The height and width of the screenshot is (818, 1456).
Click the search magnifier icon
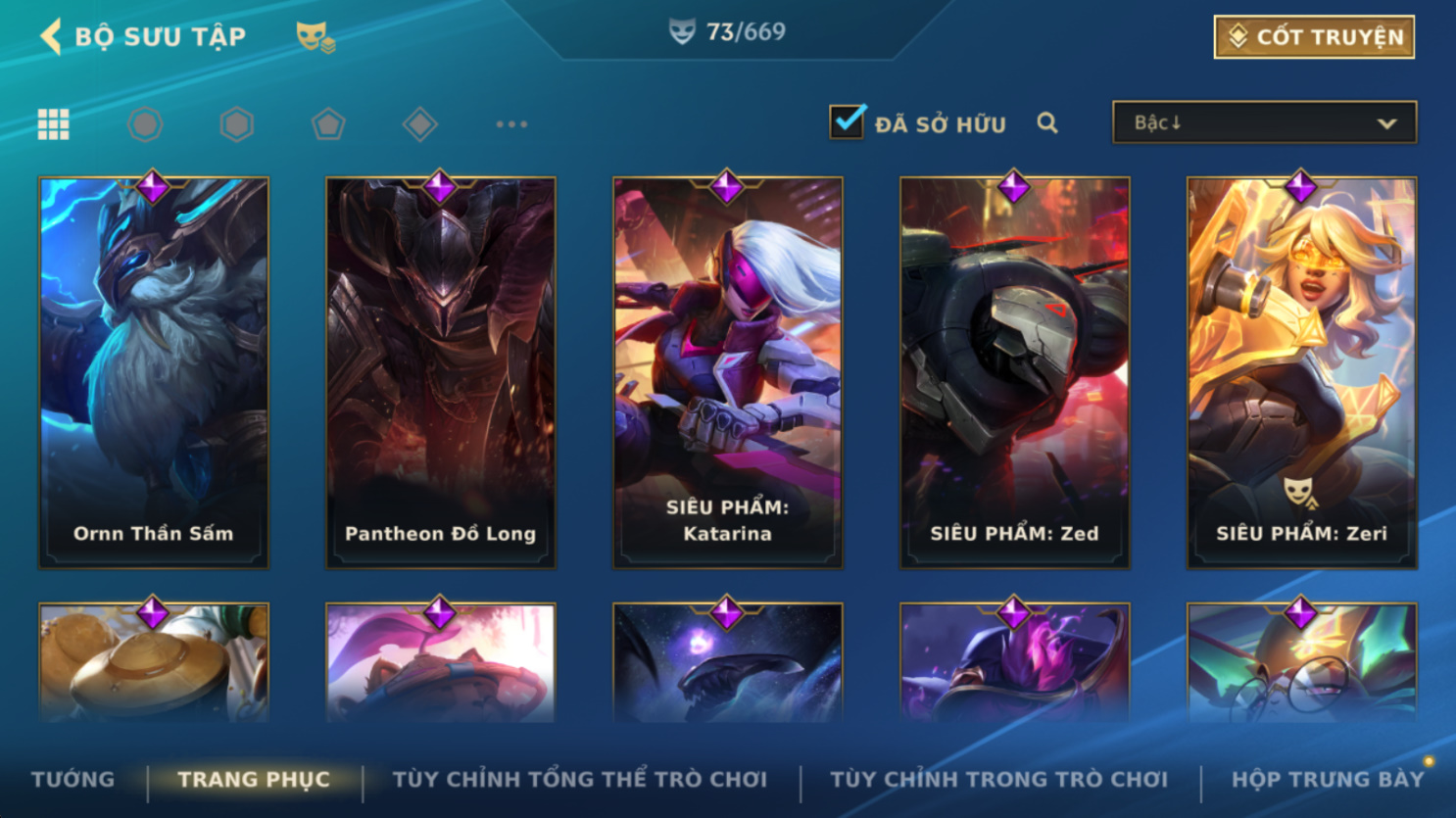(x=1047, y=123)
